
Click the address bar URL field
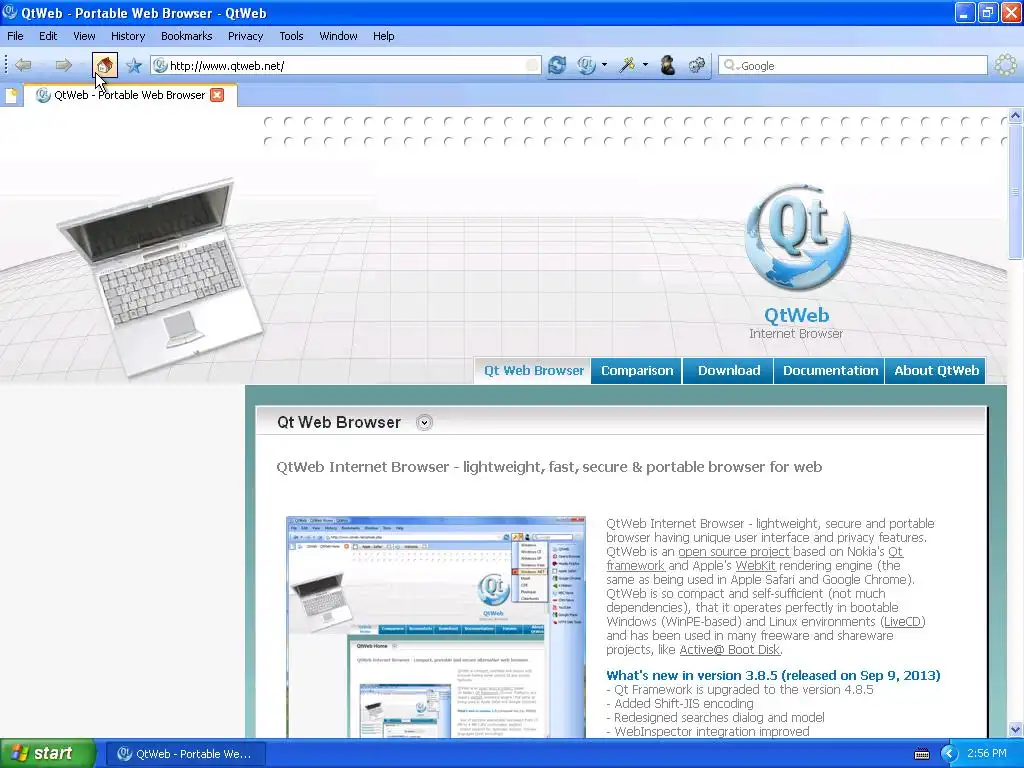[x=346, y=65]
